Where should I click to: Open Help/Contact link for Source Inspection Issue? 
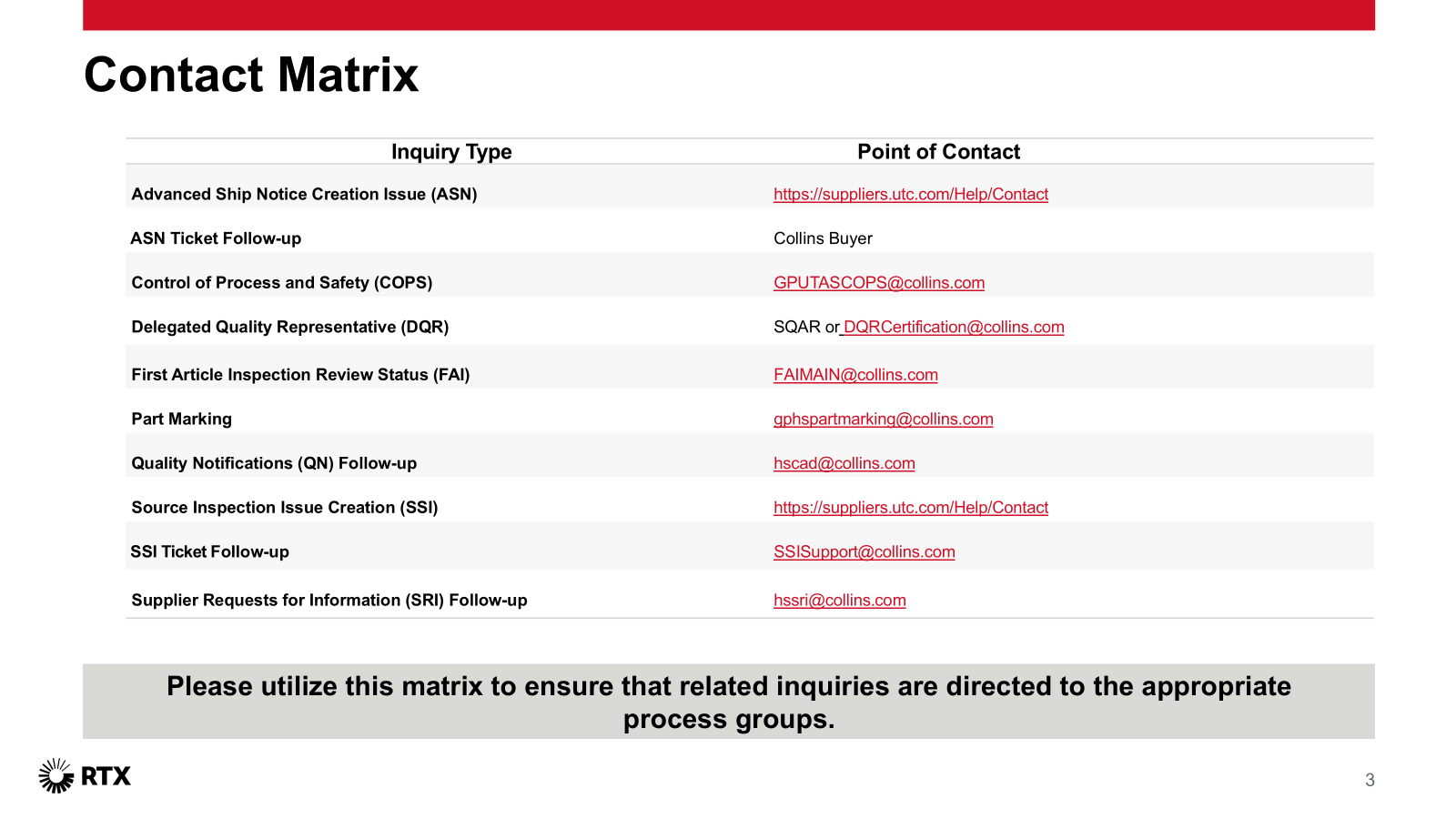click(x=910, y=508)
